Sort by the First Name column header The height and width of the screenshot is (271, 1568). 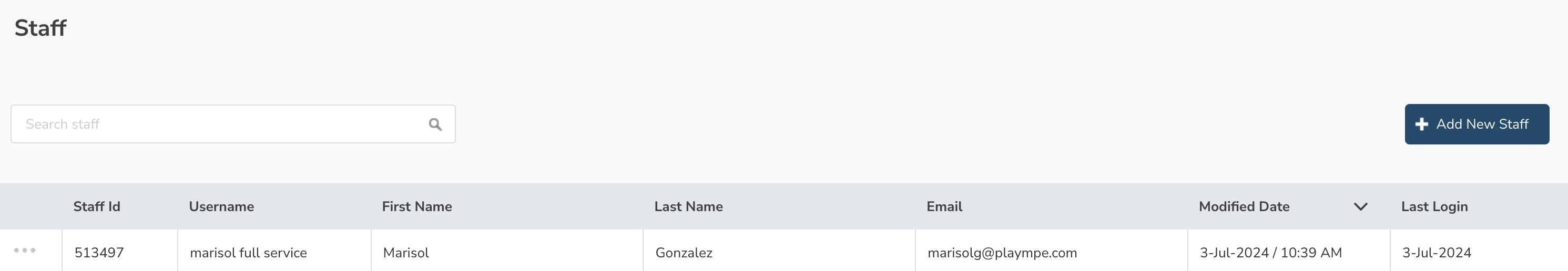[x=417, y=206]
